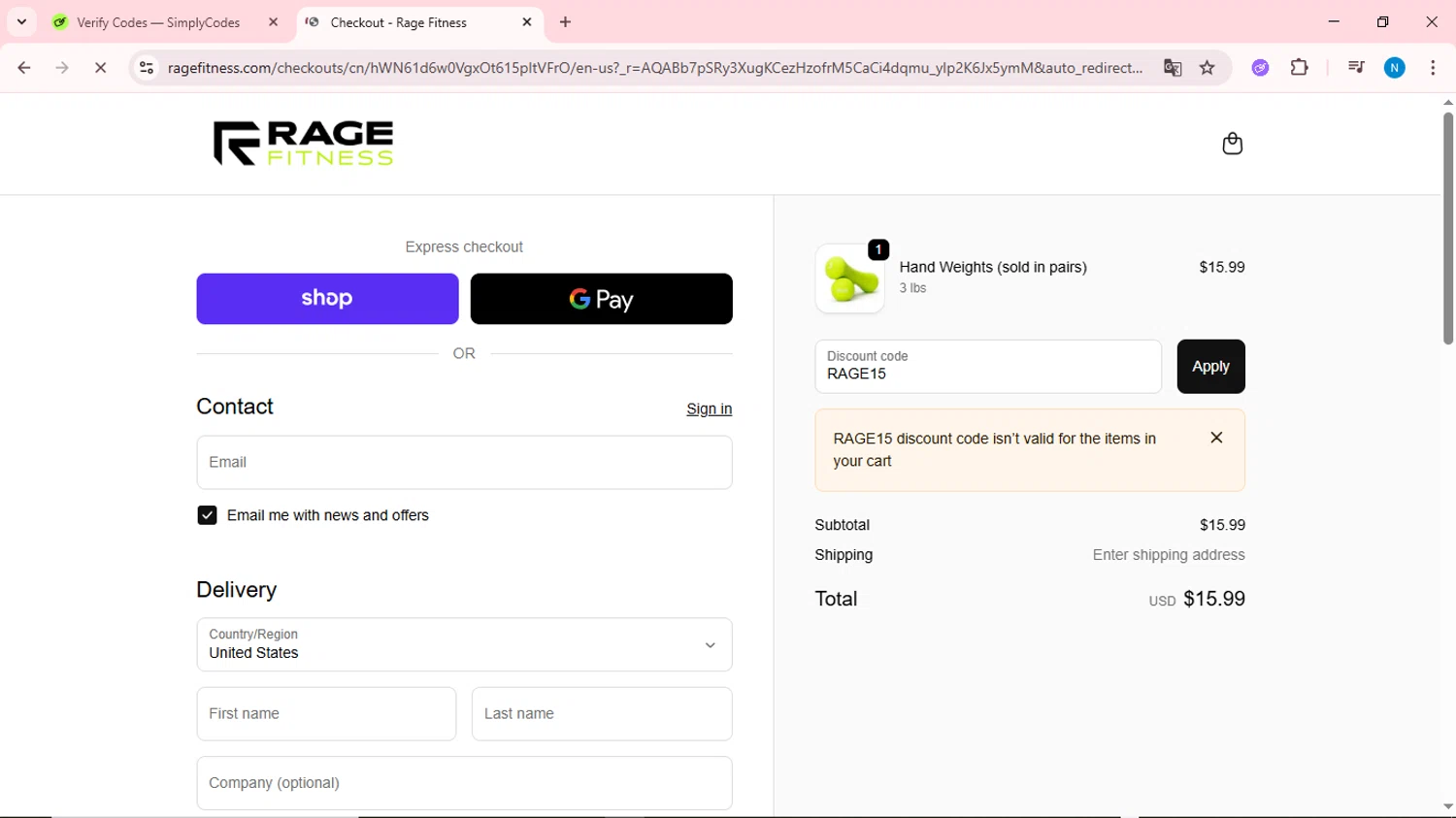Focus the First name field
Screen dimensions: 1456x818
click(326, 714)
